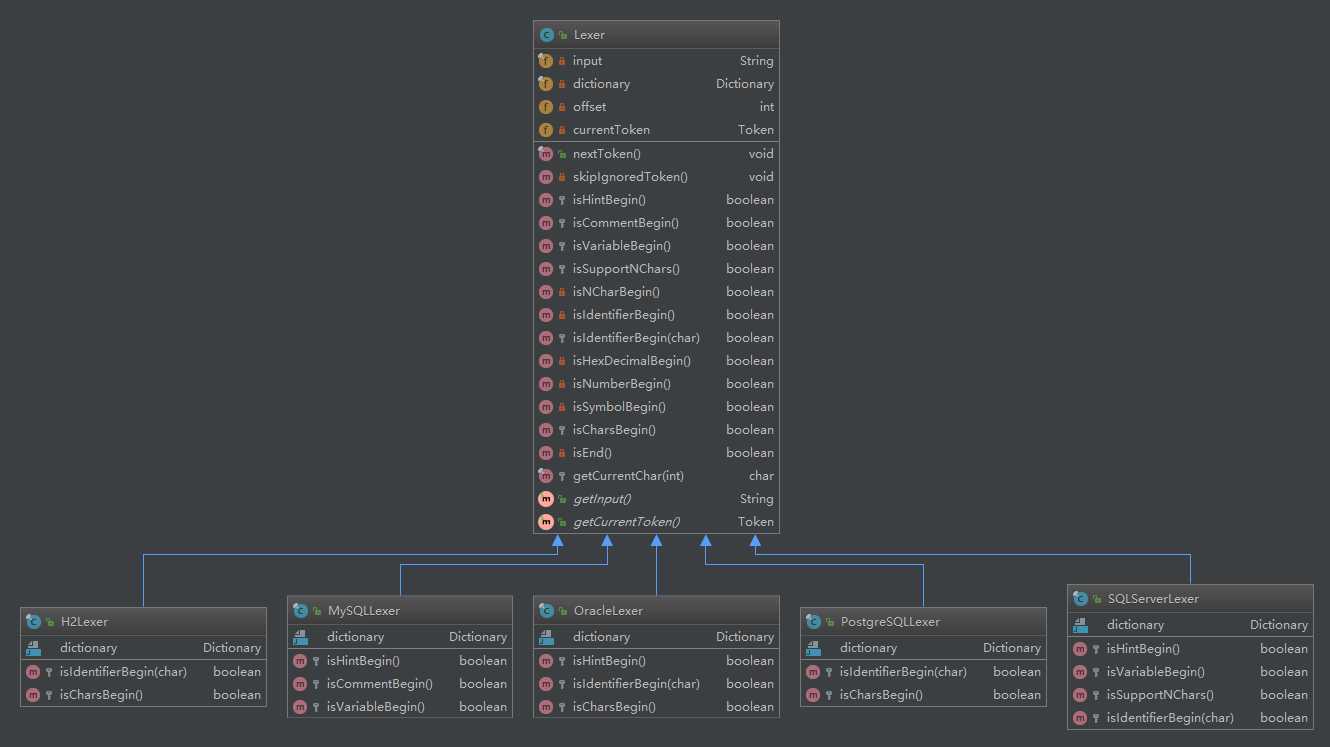1330x747 pixels.
Task: Select the PostgreSQLLexer class title
Action: (890, 621)
